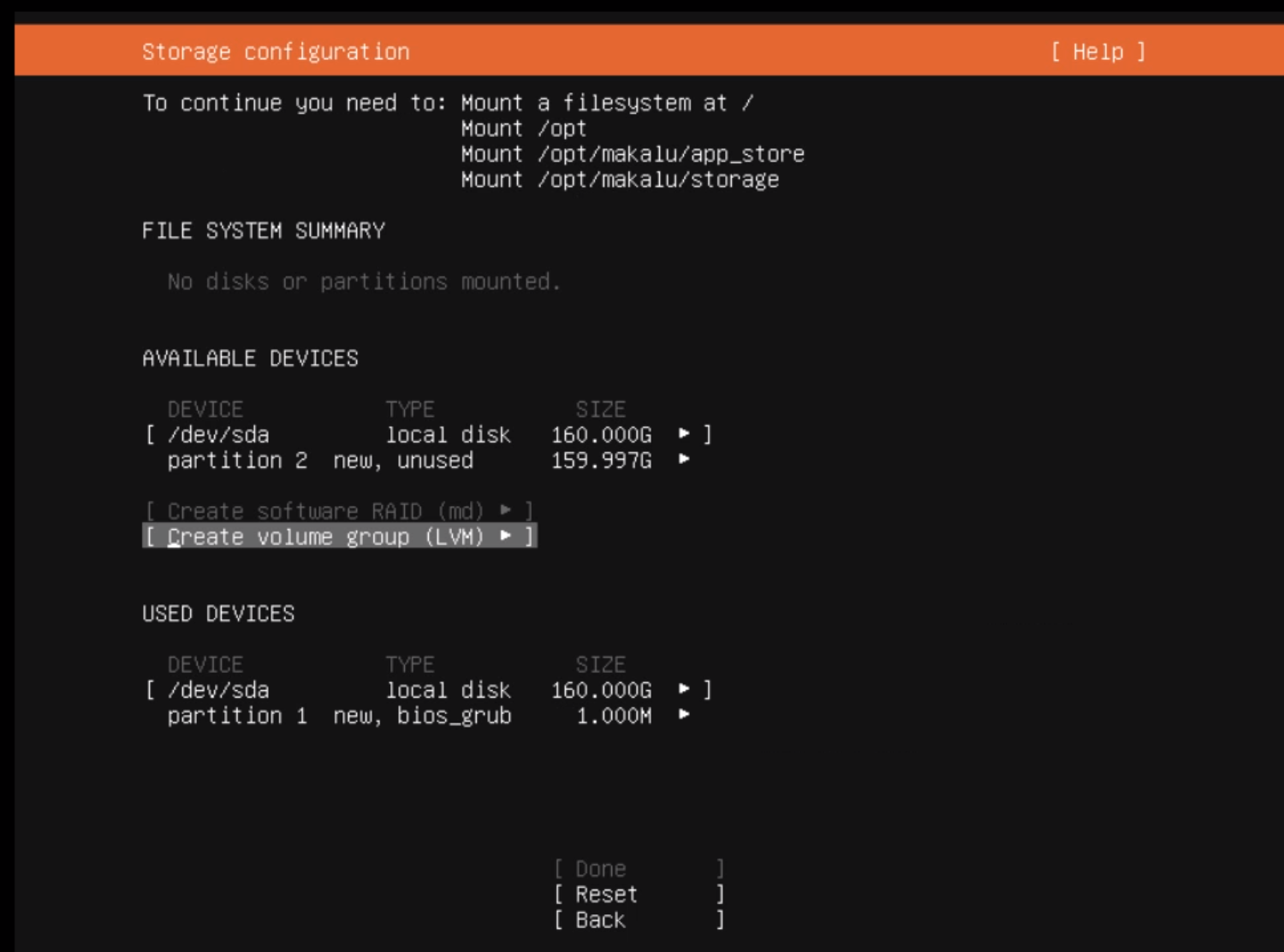This screenshot has width=1284, height=952.
Task: Click the No disks or partitions mounted text
Action: 366,282
